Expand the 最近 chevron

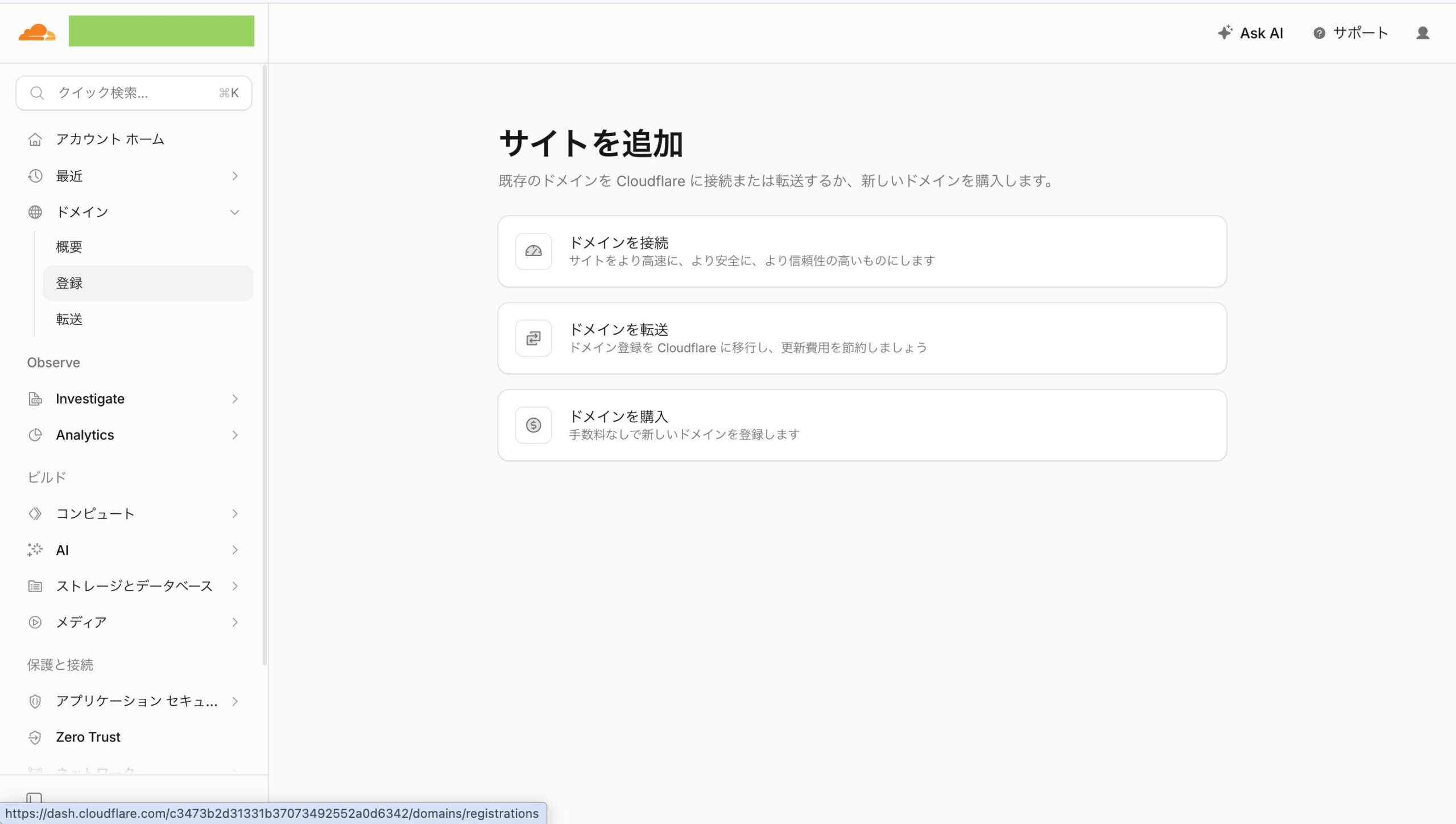pyautogui.click(x=235, y=176)
